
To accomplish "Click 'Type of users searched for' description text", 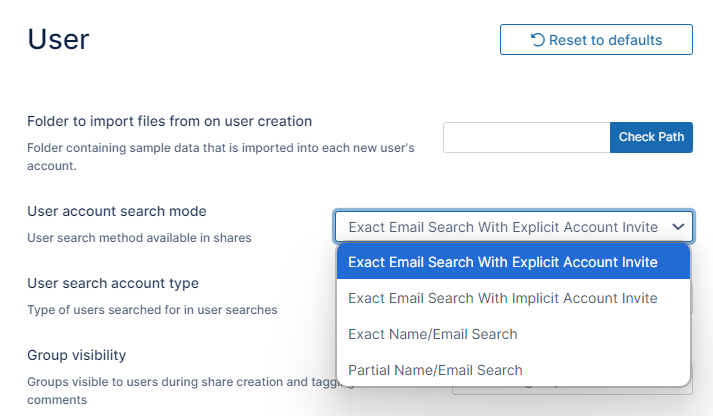I will (x=152, y=310).
